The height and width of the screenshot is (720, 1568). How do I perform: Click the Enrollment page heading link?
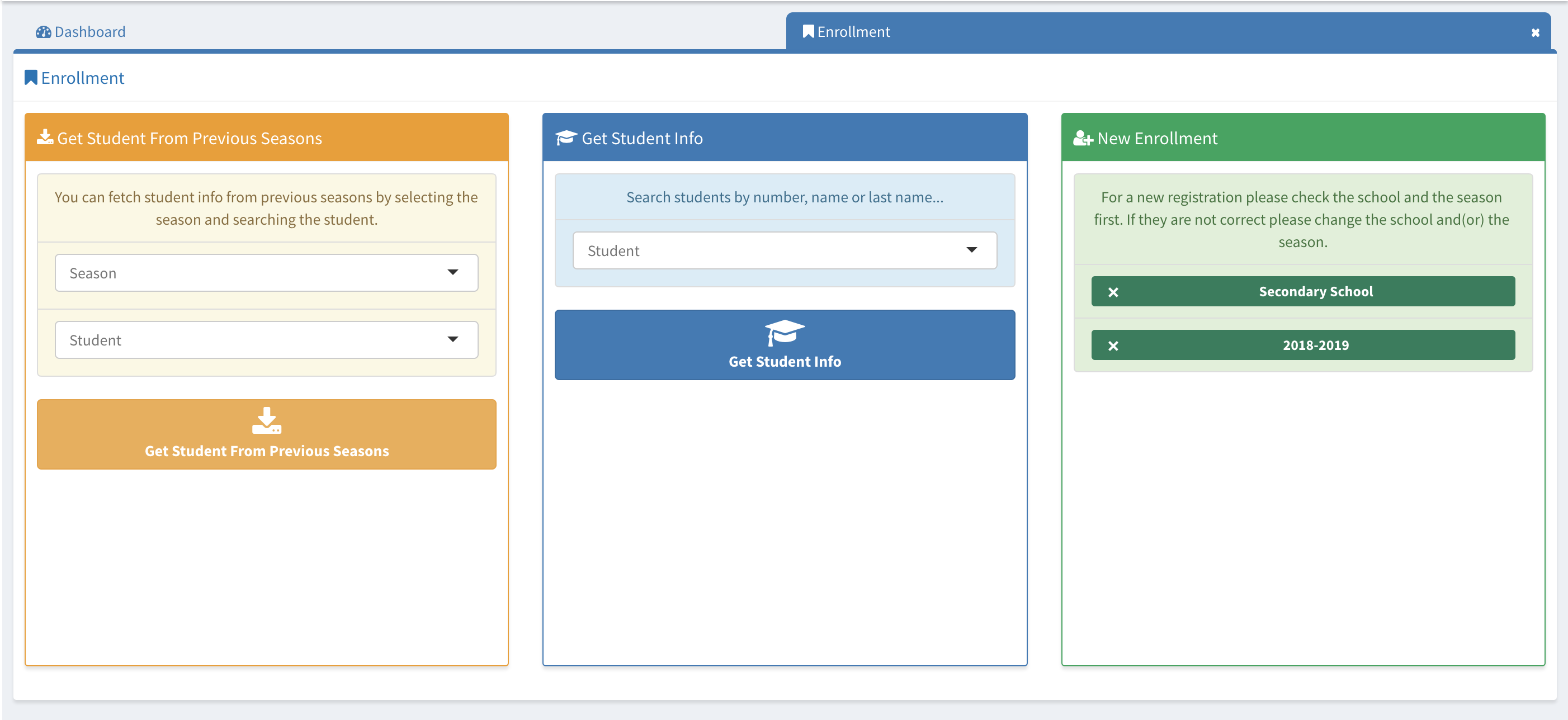(82, 78)
